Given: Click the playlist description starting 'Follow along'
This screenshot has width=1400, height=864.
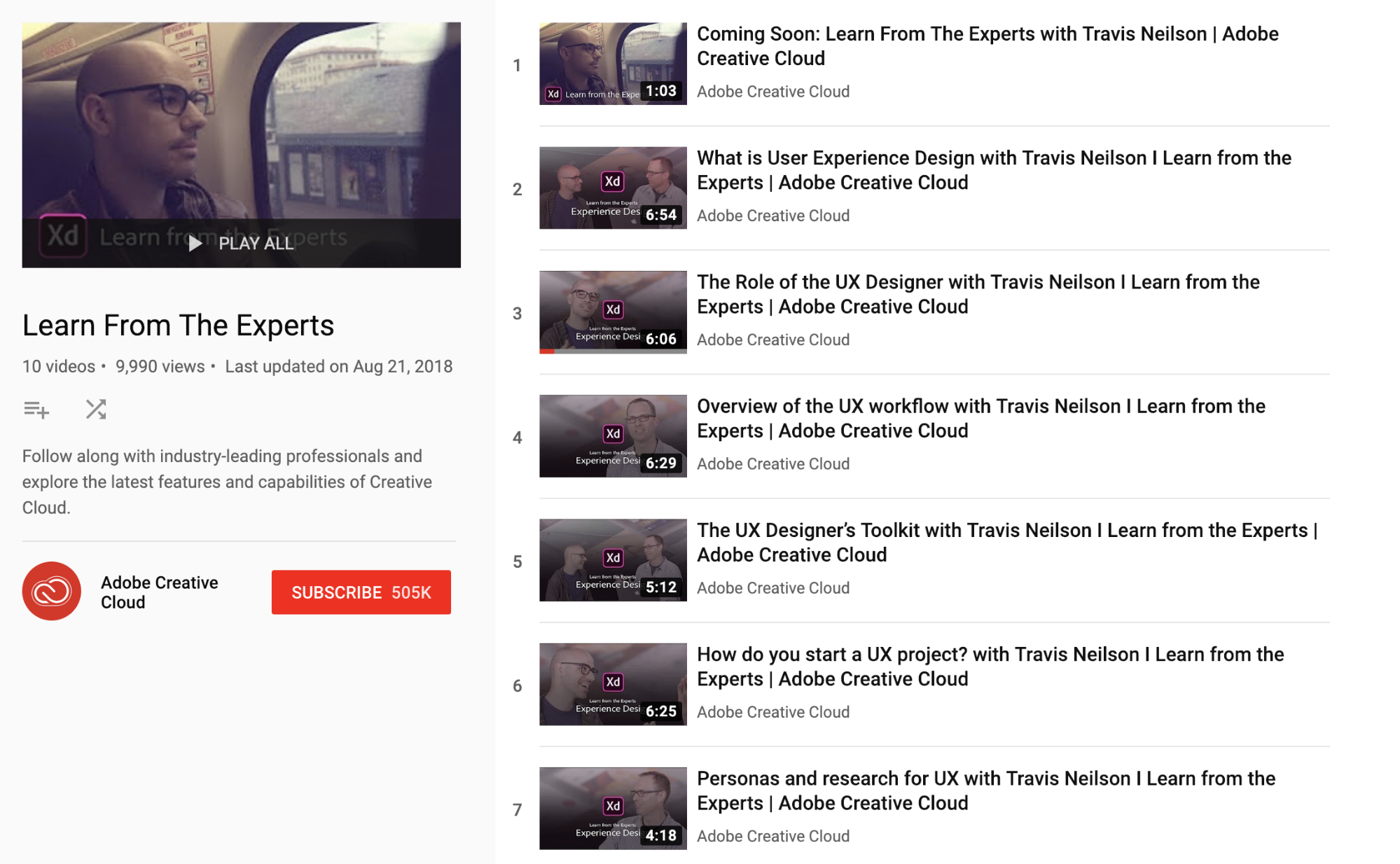Looking at the screenshot, I should (228, 482).
